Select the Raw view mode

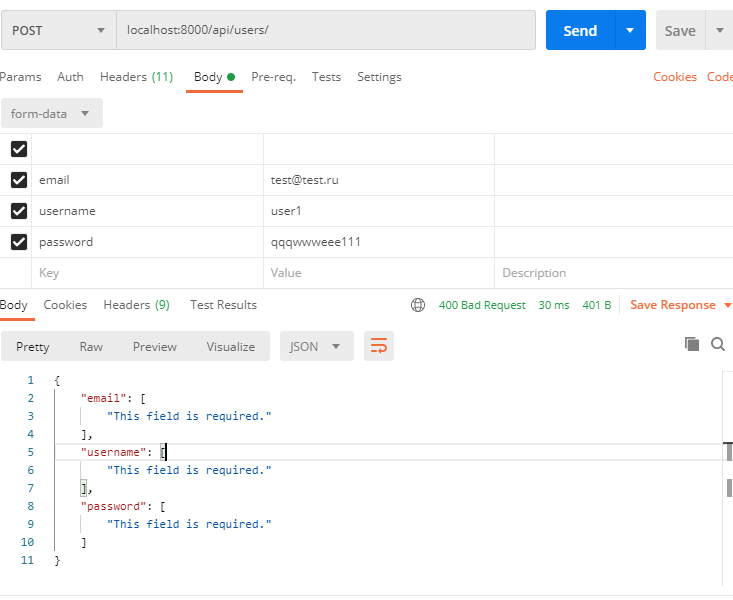coord(91,347)
